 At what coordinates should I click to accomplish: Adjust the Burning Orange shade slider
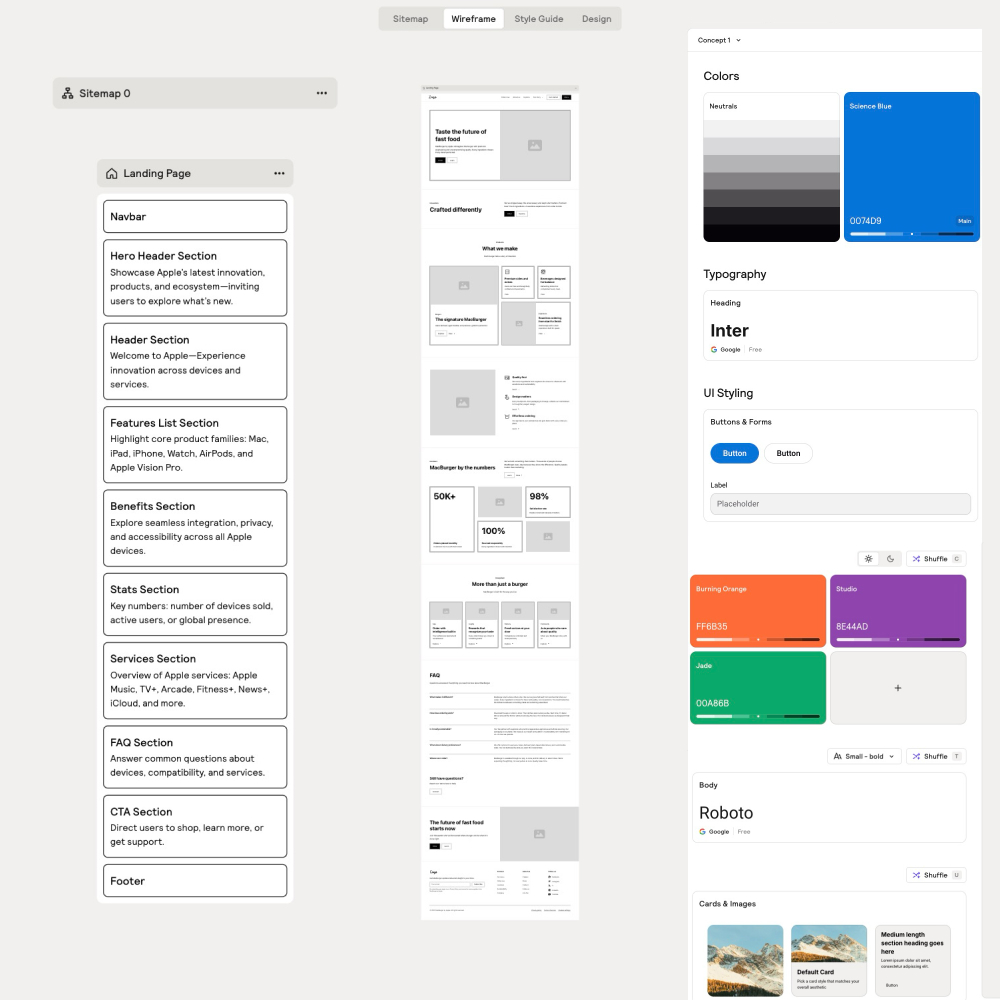[758, 640]
